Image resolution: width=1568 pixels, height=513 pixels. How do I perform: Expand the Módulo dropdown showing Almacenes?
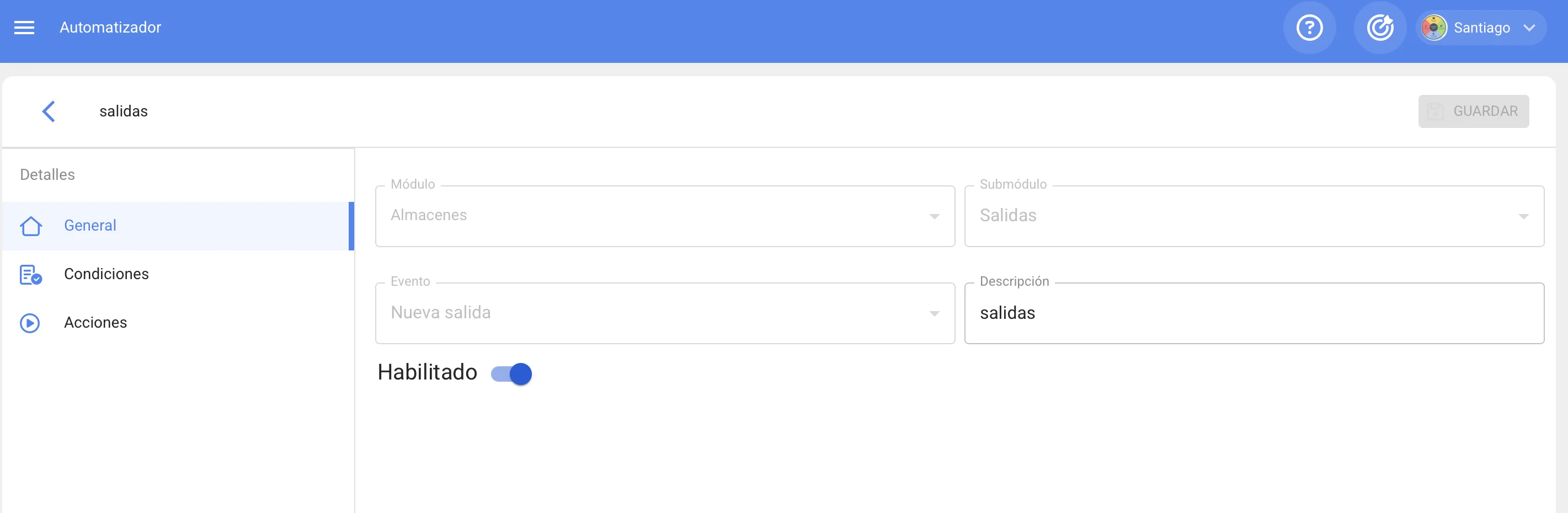coord(665,216)
